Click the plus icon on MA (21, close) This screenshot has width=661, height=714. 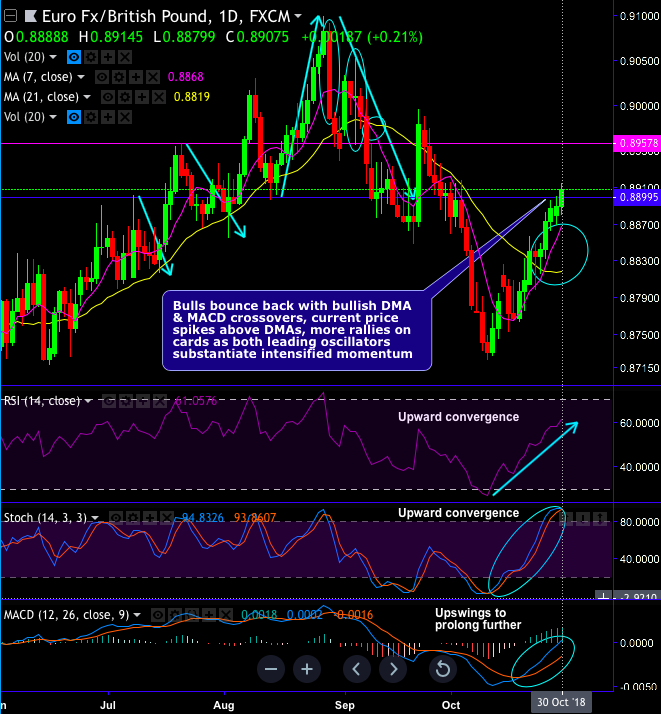coord(142,97)
